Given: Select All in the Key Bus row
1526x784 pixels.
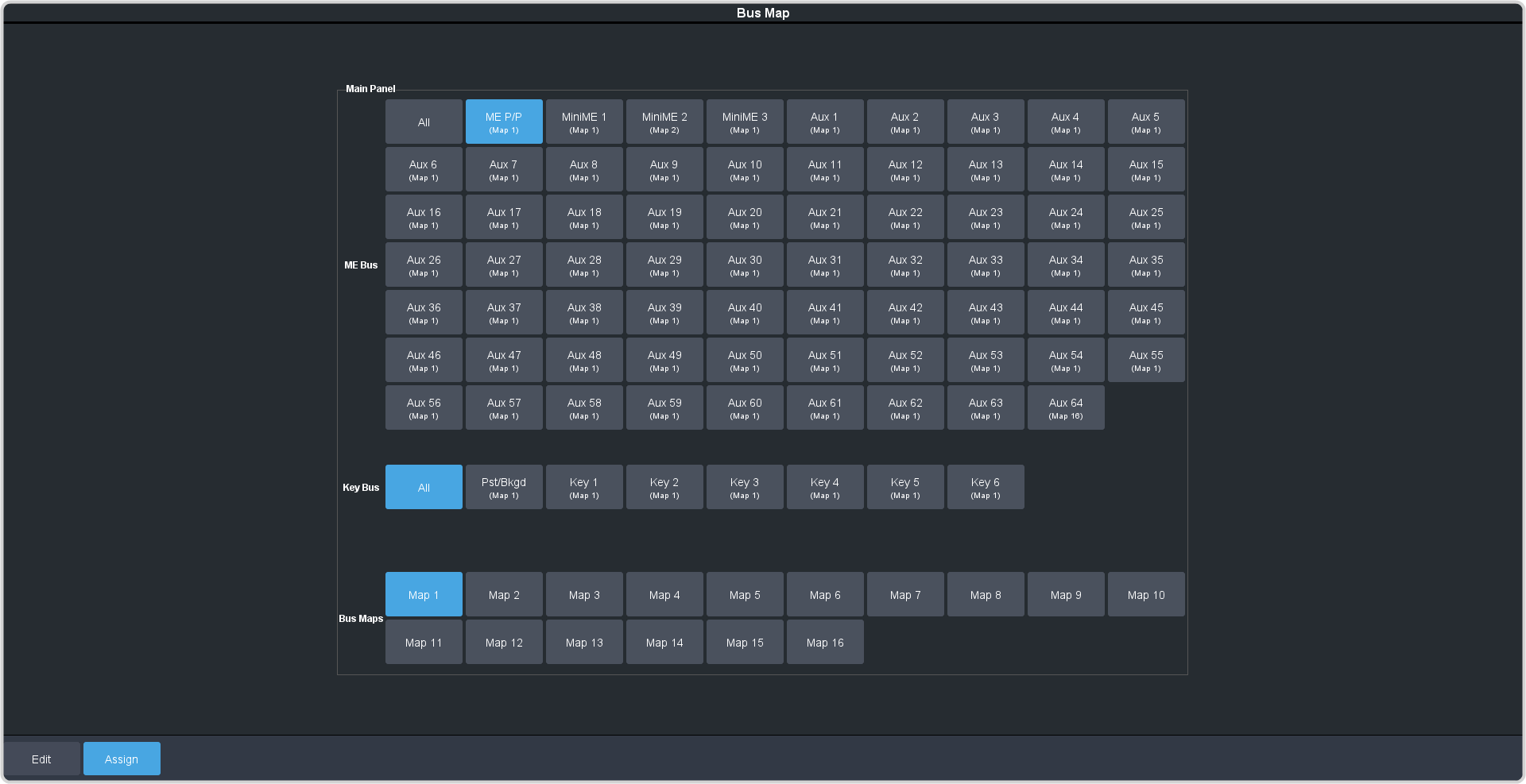Looking at the screenshot, I should (424, 487).
